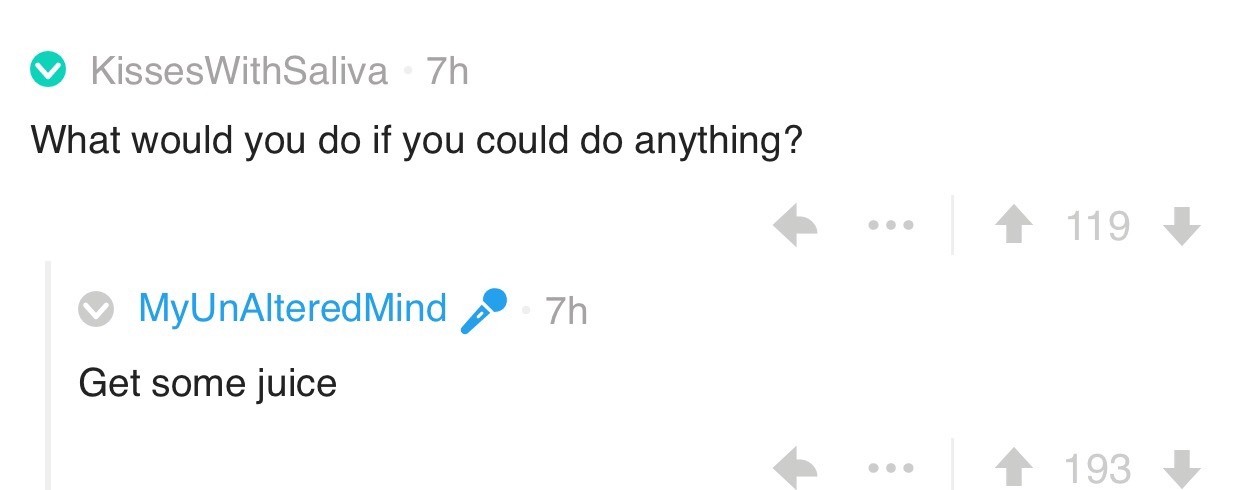The width and height of the screenshot is (1242, 490).
Task: Select the "Get some juice" reply text
Action: click(208, 382)
